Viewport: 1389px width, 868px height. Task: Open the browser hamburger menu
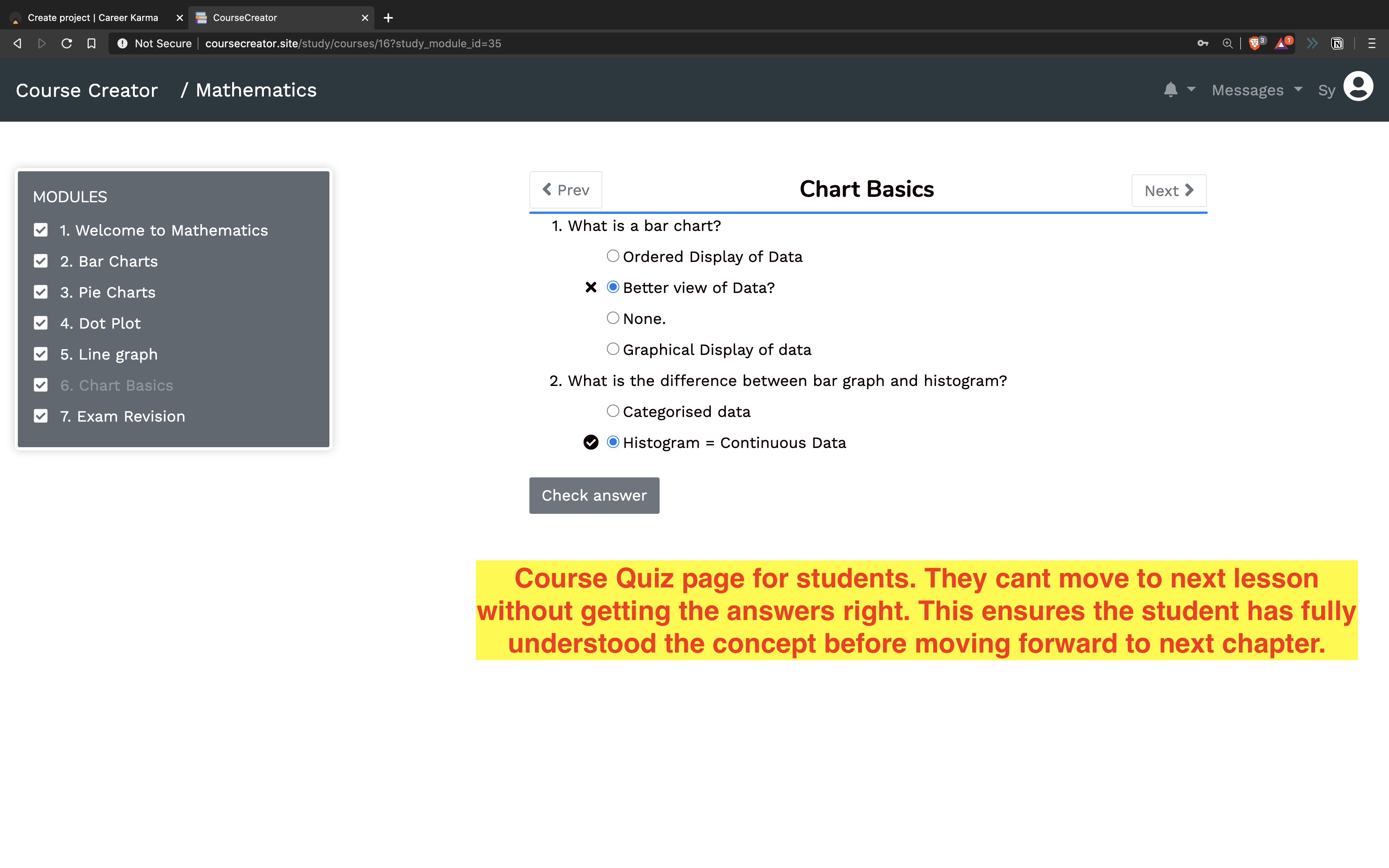click(1372, 44)
